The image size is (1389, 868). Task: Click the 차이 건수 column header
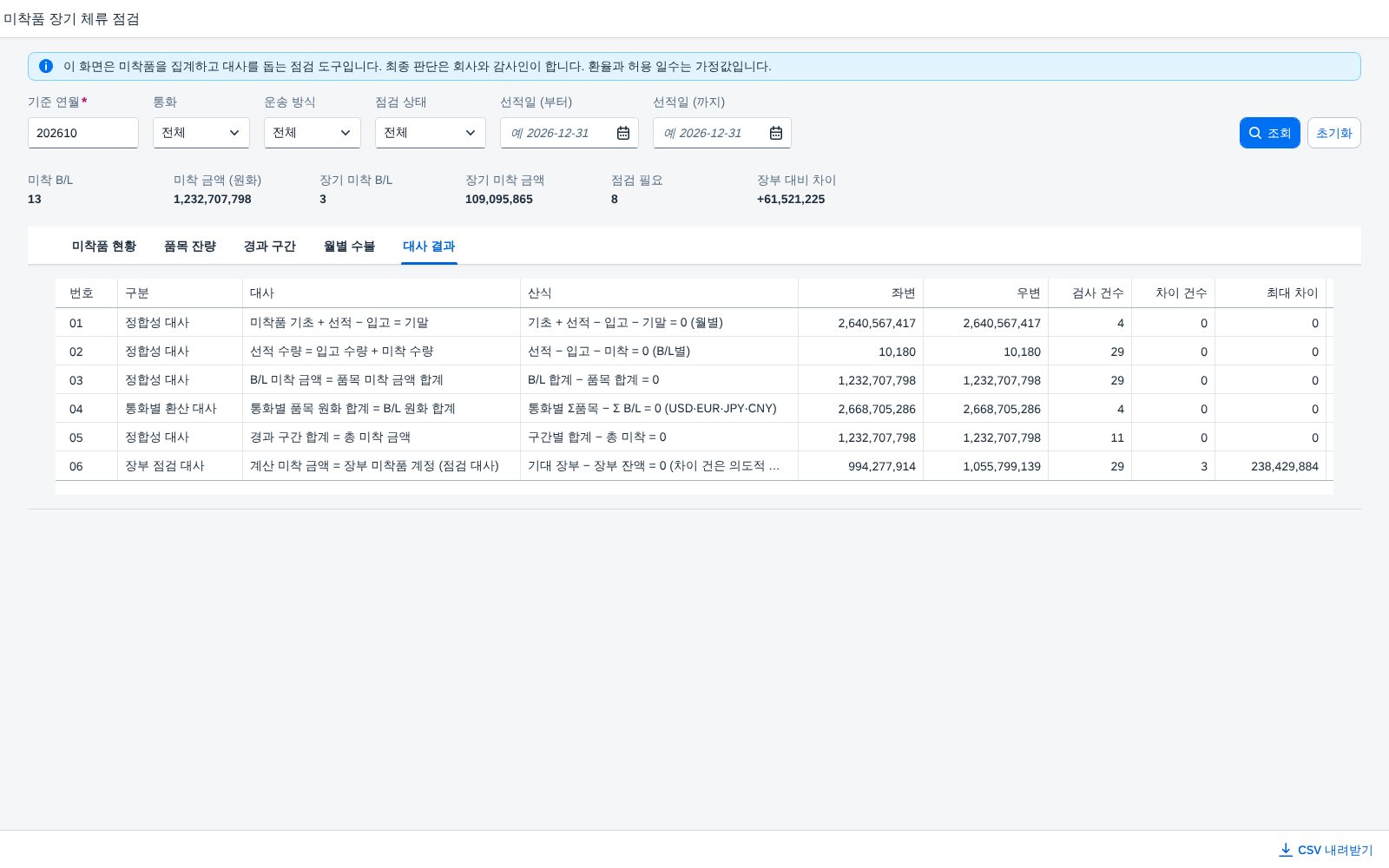(x=1174, y=293)
